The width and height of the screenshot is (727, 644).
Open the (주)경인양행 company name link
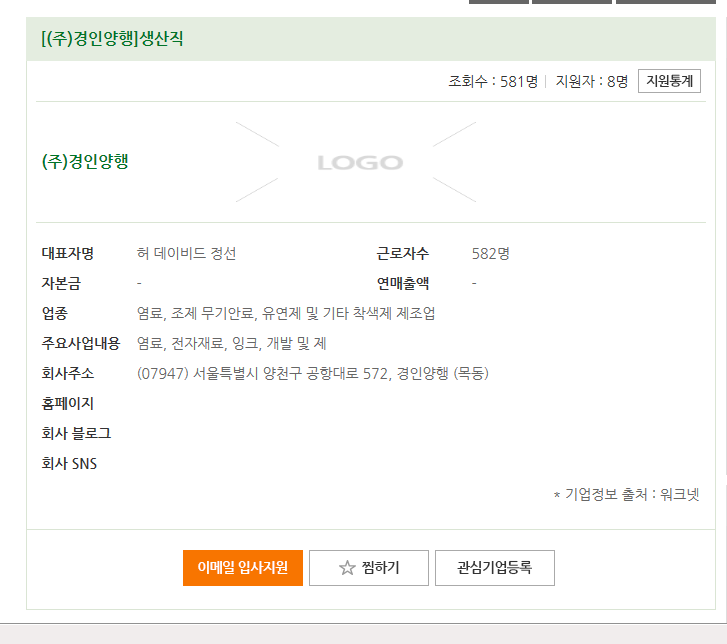click(x=85, y=161)
